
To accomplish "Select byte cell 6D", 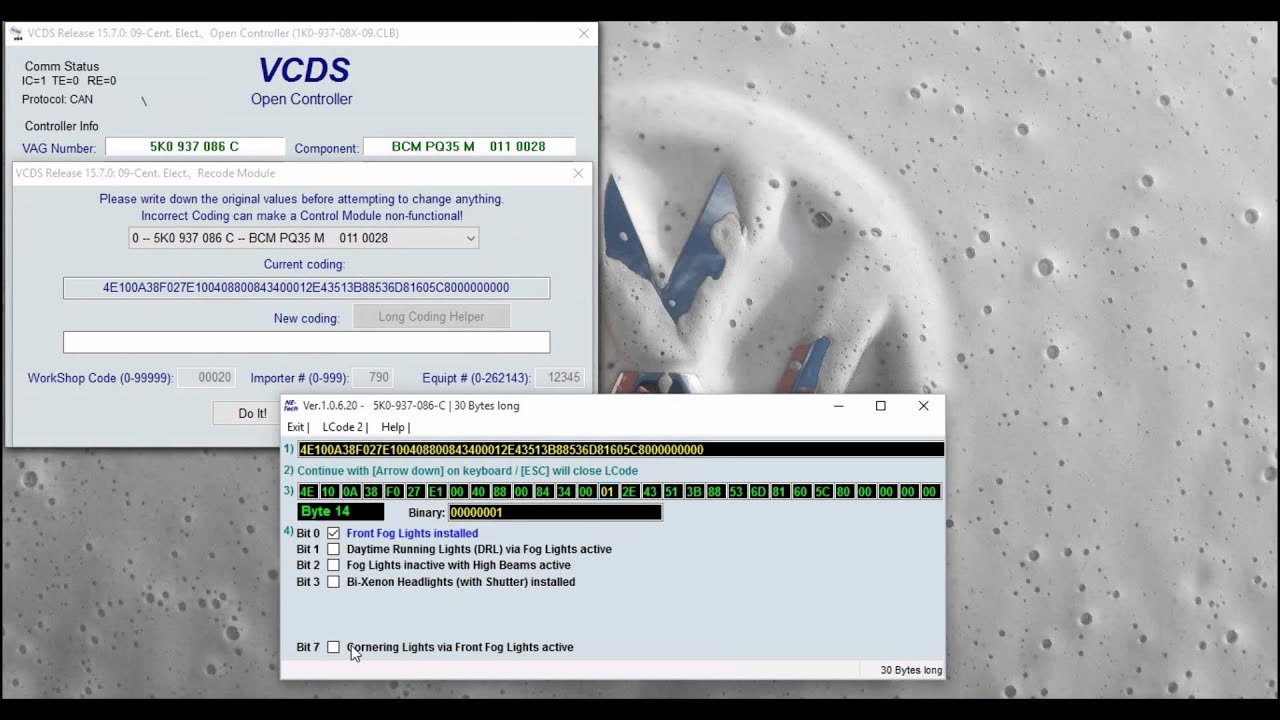I will pyautogui.click(x=758, y=491).
